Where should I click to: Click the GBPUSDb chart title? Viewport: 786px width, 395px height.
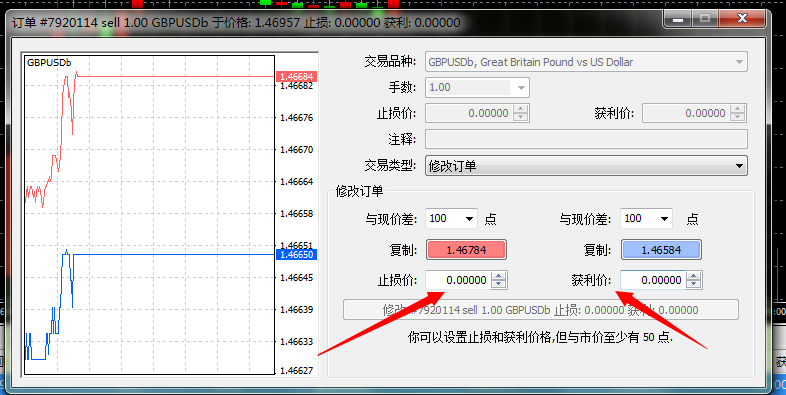pos(49,63)
